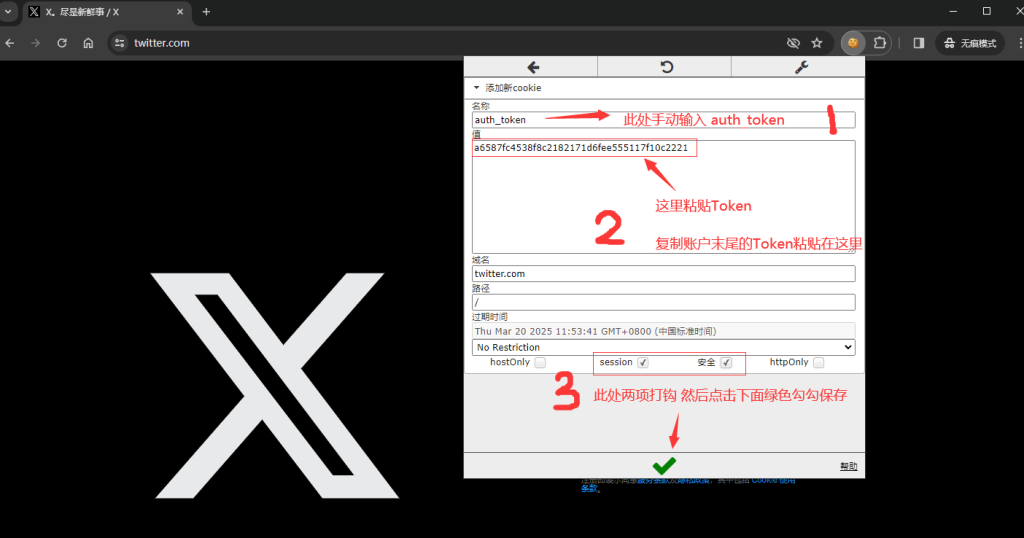1024x538 pixels.
Task: Toggle the browser side panel icon
Action: pos(919,43)
